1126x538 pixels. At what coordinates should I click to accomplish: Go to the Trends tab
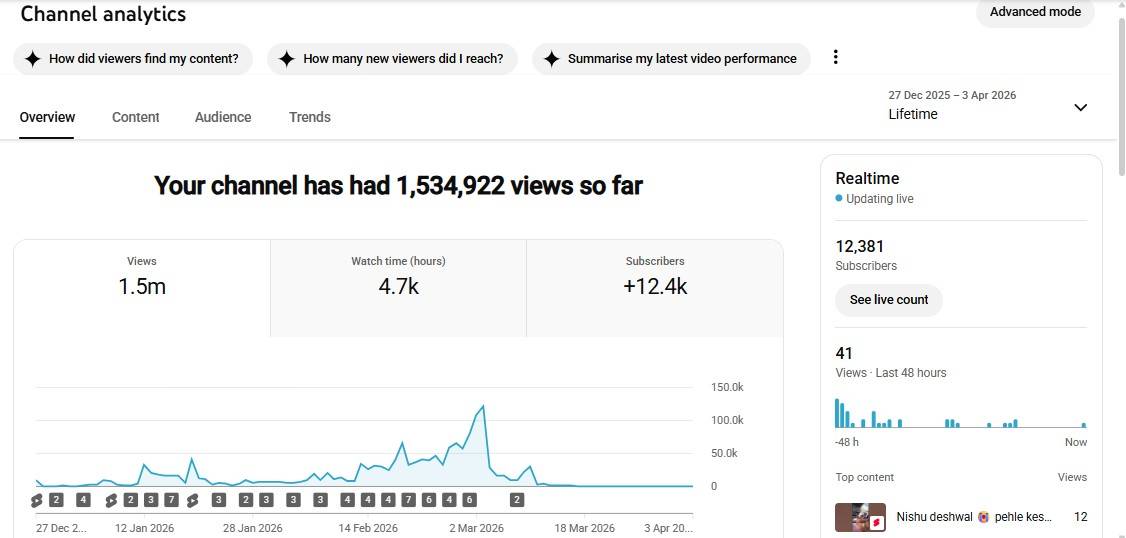pyautogui.click(x=309, y=117)
